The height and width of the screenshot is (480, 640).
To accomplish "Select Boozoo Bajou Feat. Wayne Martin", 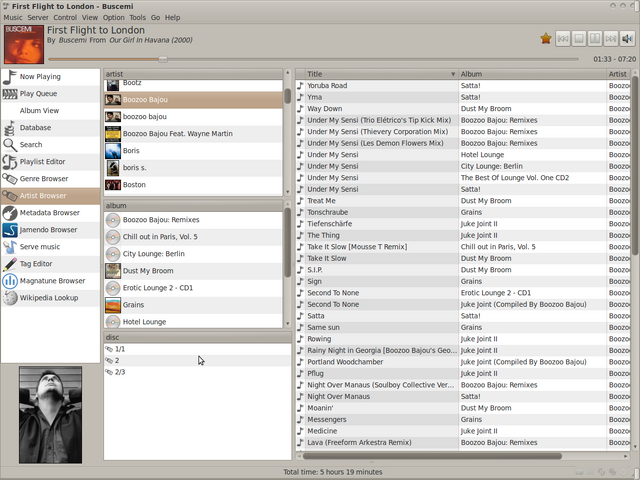I will [x=193, y=134].
